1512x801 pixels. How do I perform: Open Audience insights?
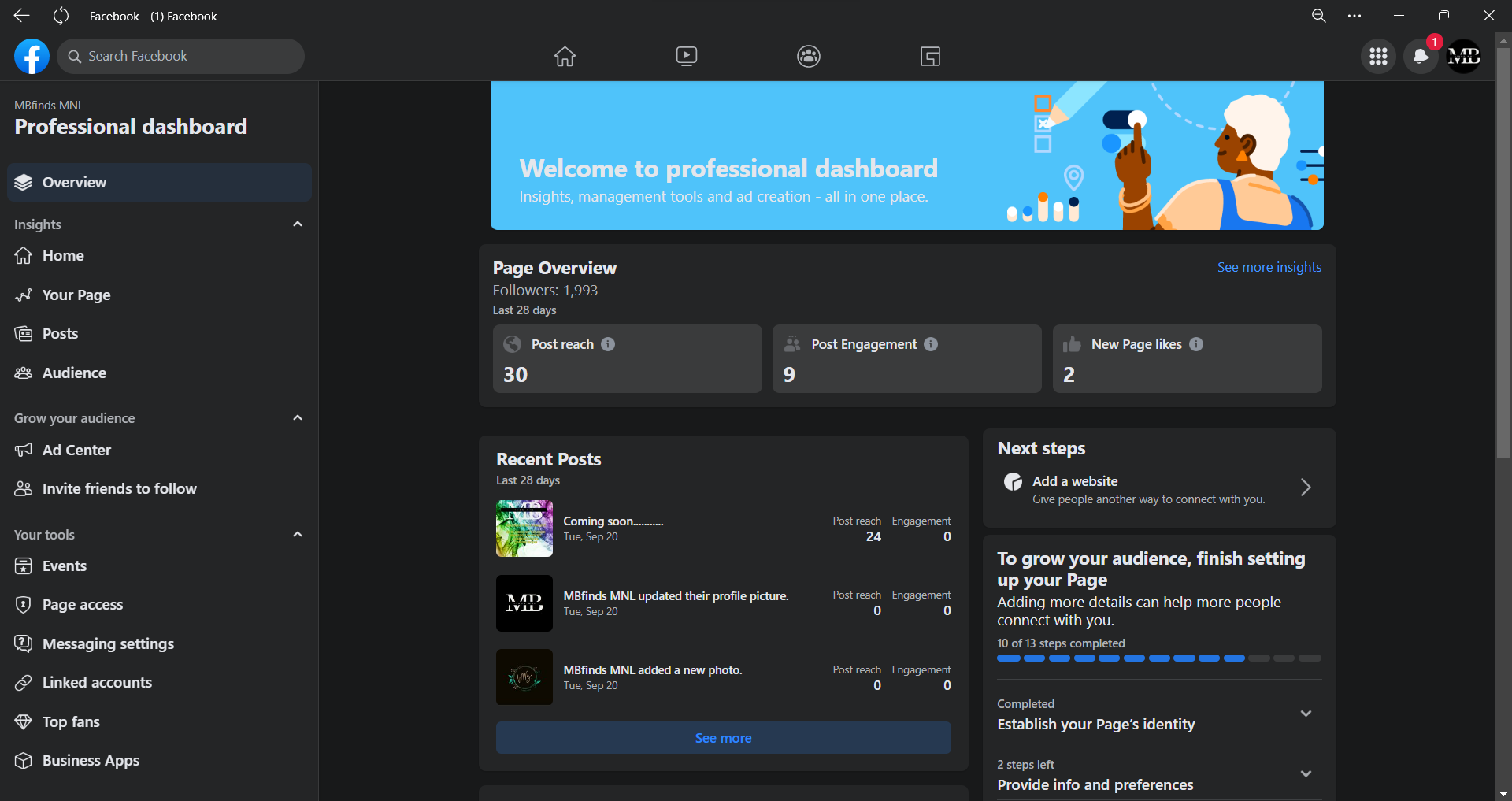[159, 373]
